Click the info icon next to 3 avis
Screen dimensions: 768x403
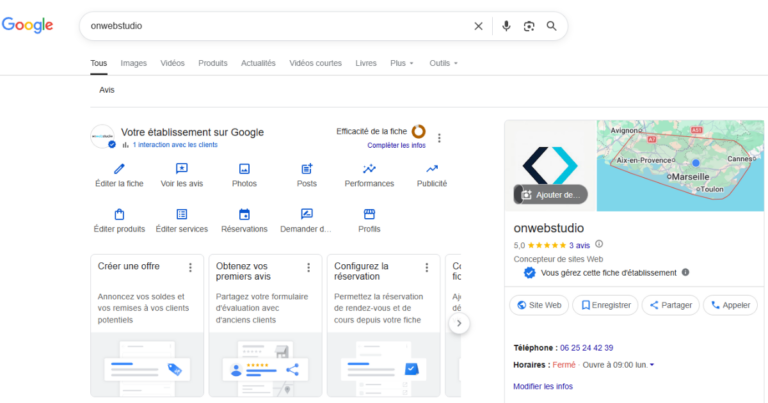click(x=599, y=244)
